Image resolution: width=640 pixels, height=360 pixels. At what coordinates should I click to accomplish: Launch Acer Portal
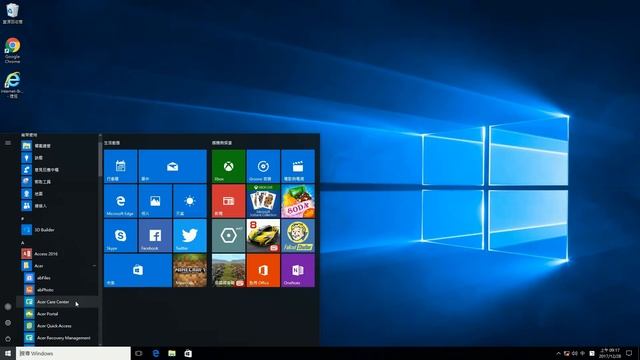(57, 314)
